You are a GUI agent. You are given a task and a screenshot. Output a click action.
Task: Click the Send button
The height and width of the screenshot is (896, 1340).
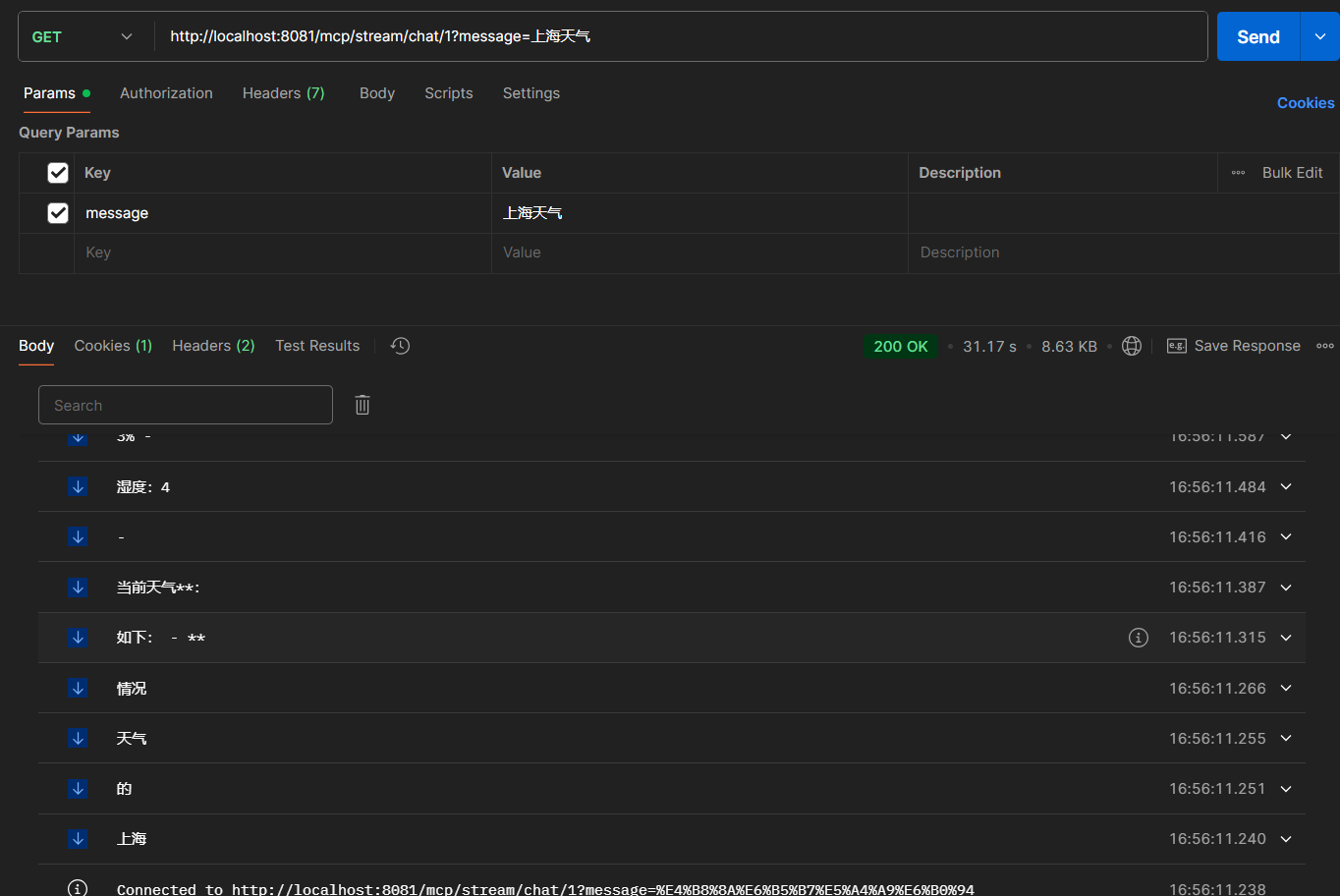tap(1258, 36)
